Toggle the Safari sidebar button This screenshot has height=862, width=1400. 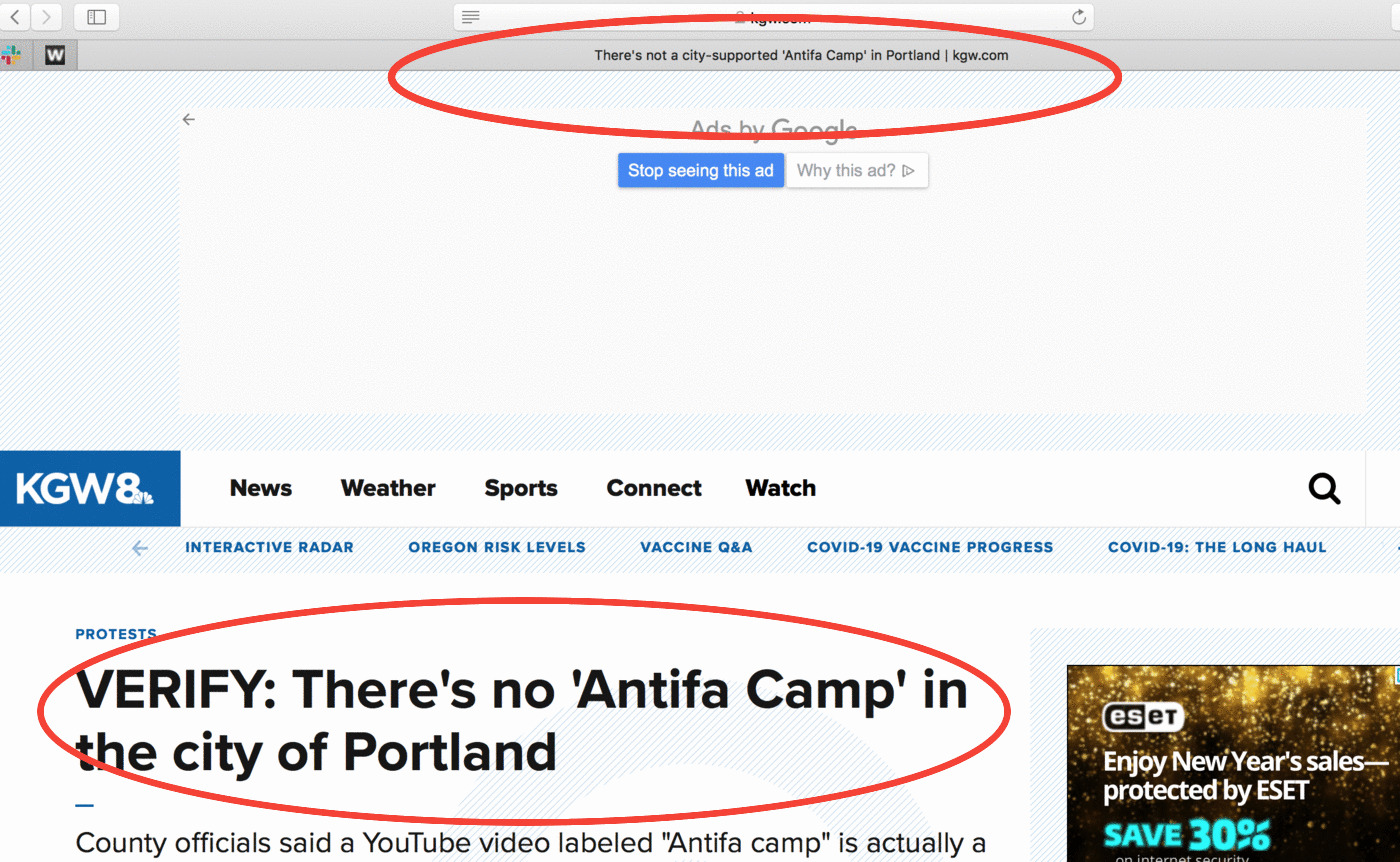pyautogui.click(x=96, y=16)
